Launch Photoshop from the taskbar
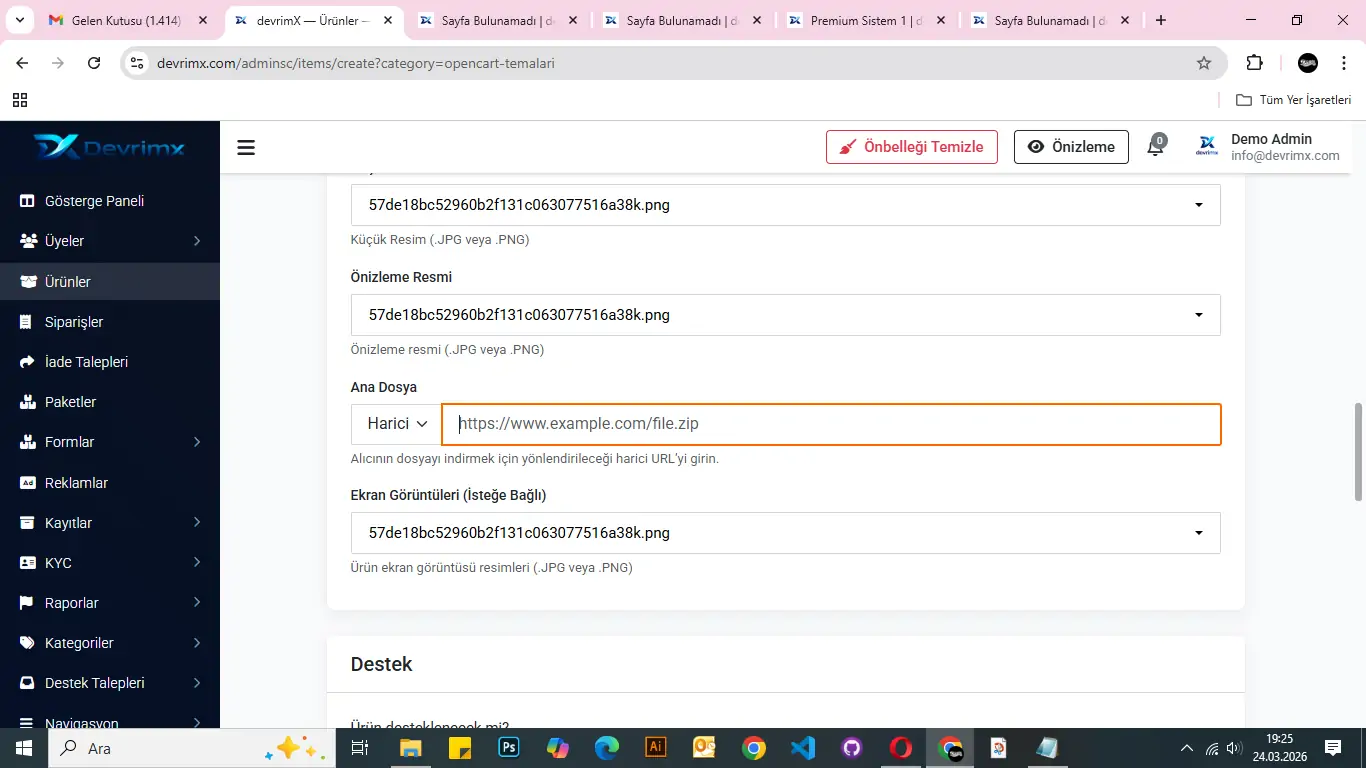 tap(509, 748)
